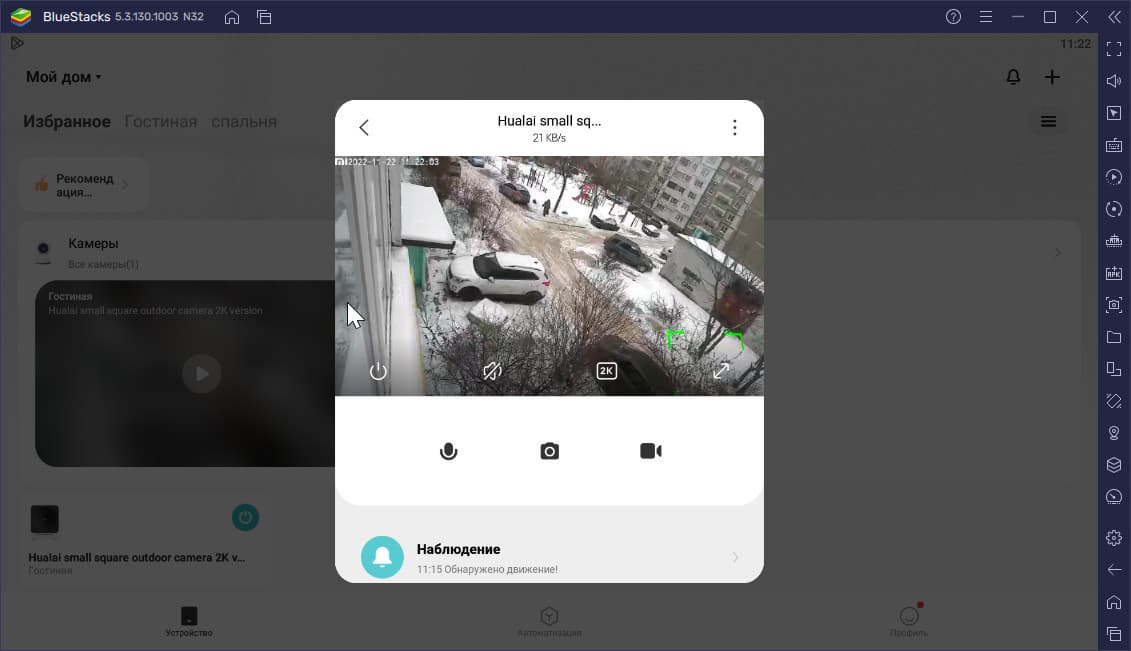Open multi-instance manager layers icon
This screenshot has width=1131, height=651.
1114,465
